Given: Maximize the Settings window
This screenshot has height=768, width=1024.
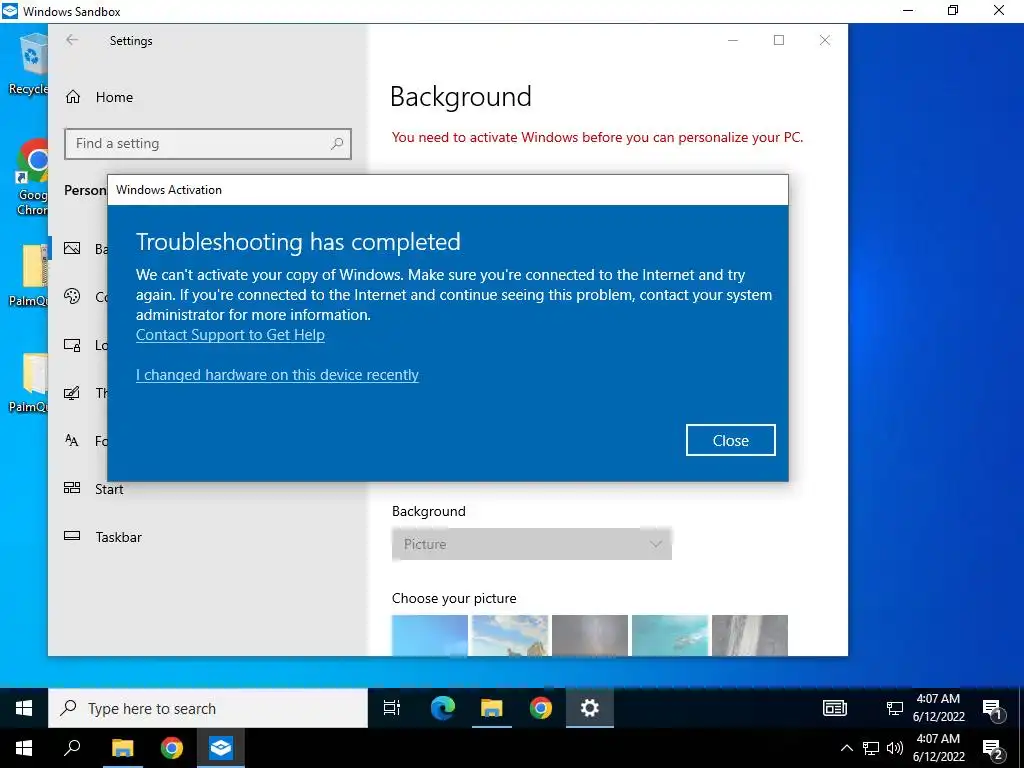Looking at the screenshot, I should (778, 40).
